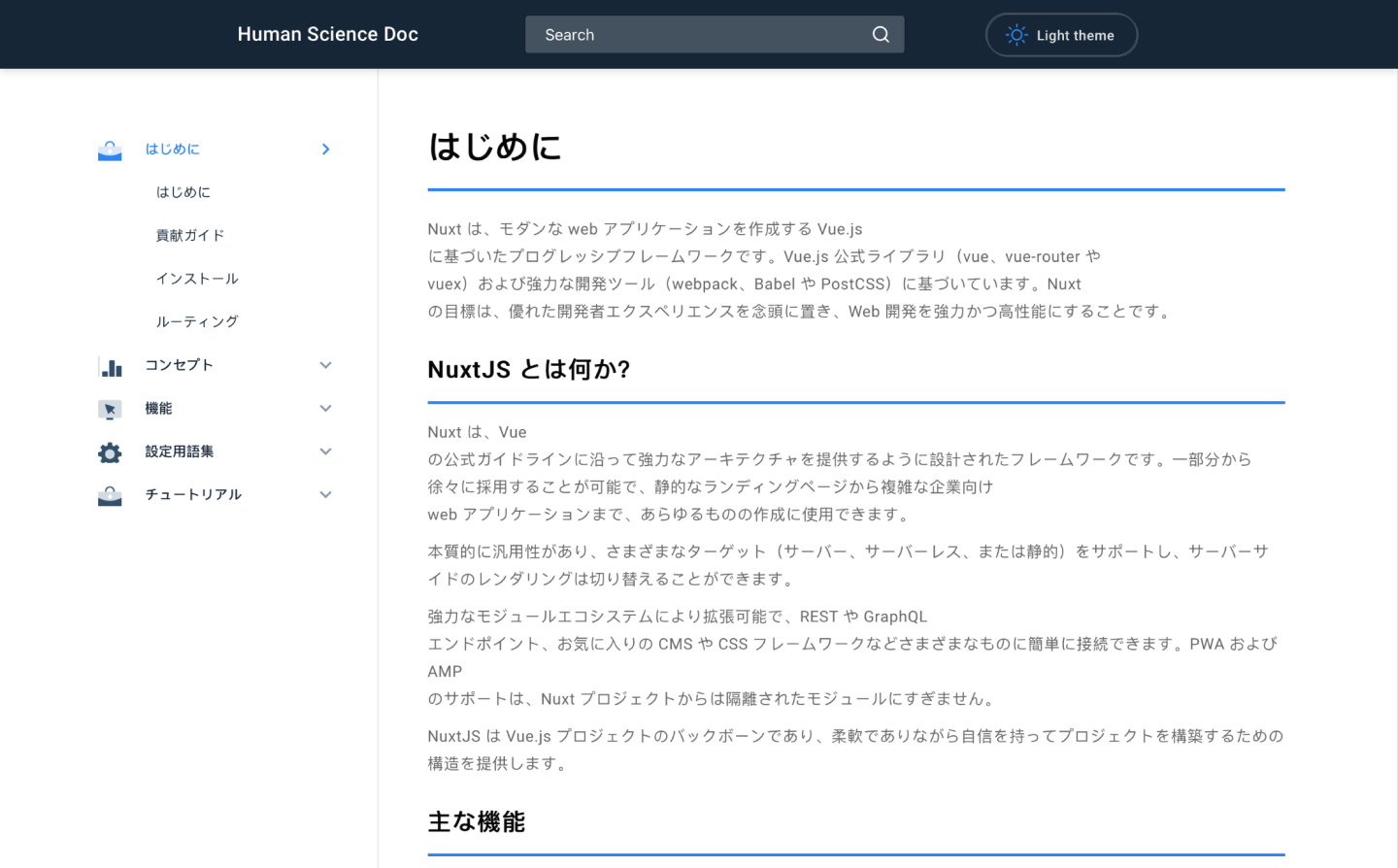This screenshot has width=1398, height=868.
Task: Expand the 設定用語集 section chevron
Action: pyautogui.click(x=326, y=451)
